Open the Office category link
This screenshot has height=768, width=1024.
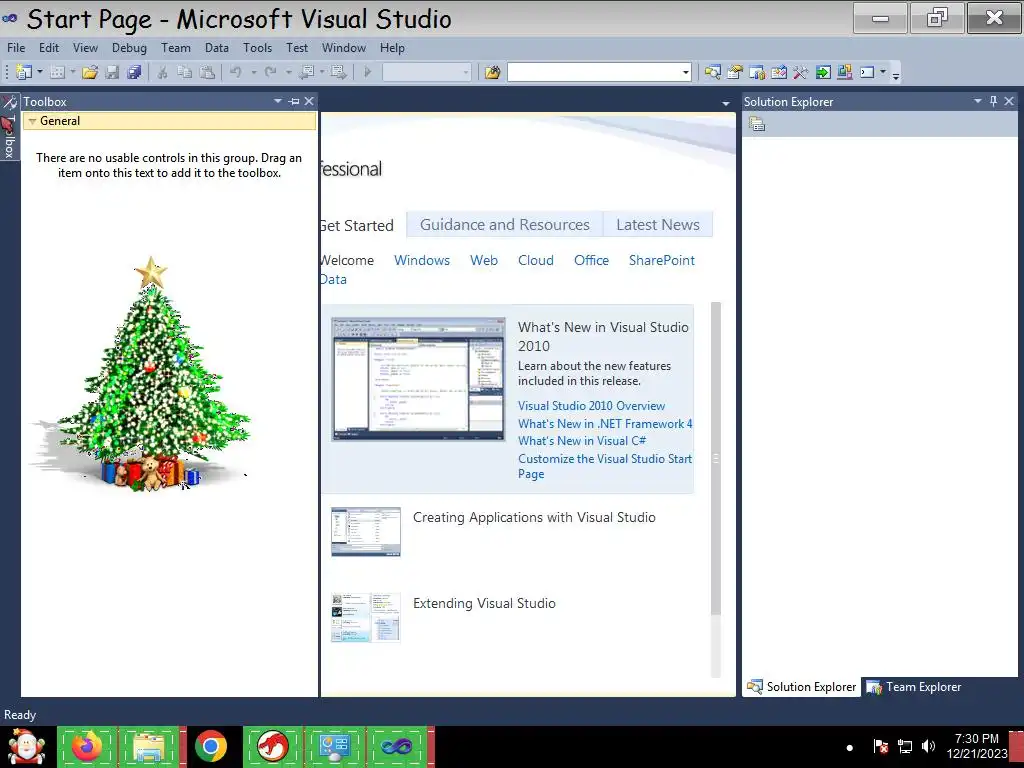click(x=591, y=260)
